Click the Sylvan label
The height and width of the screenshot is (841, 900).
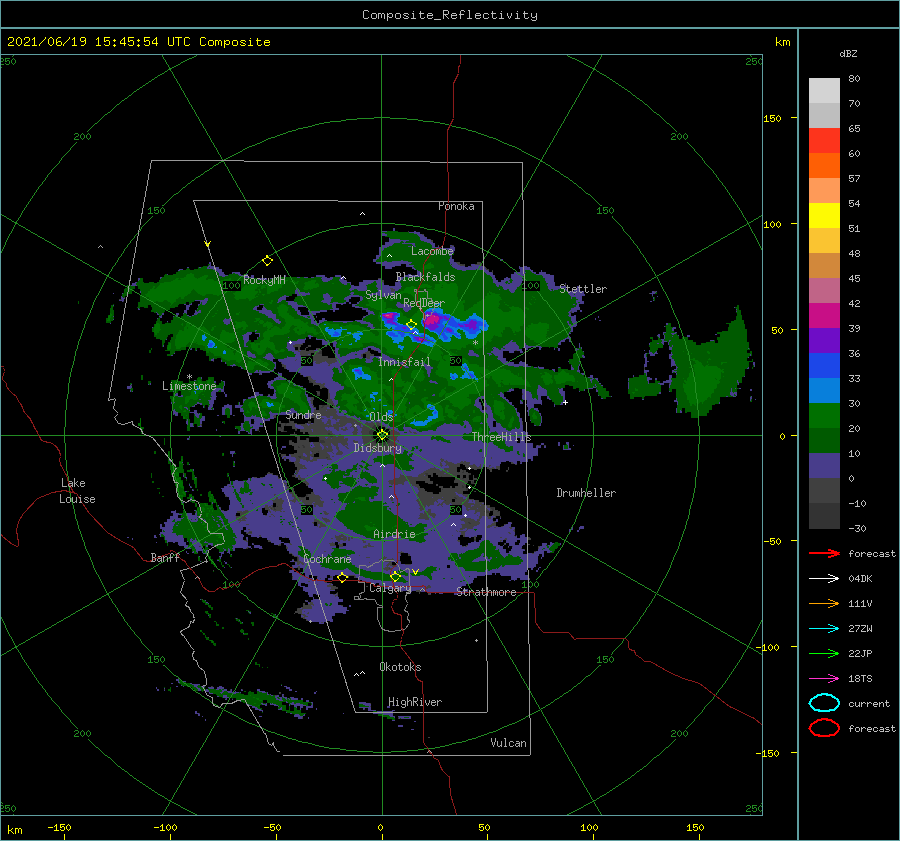pos(383,295)
